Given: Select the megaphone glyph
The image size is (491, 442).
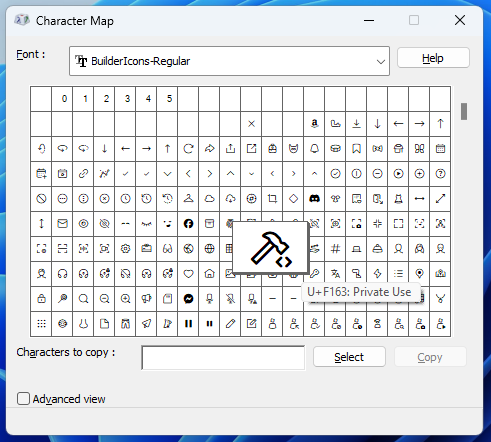Looking at the screenshot, I should tap(146, 299).
